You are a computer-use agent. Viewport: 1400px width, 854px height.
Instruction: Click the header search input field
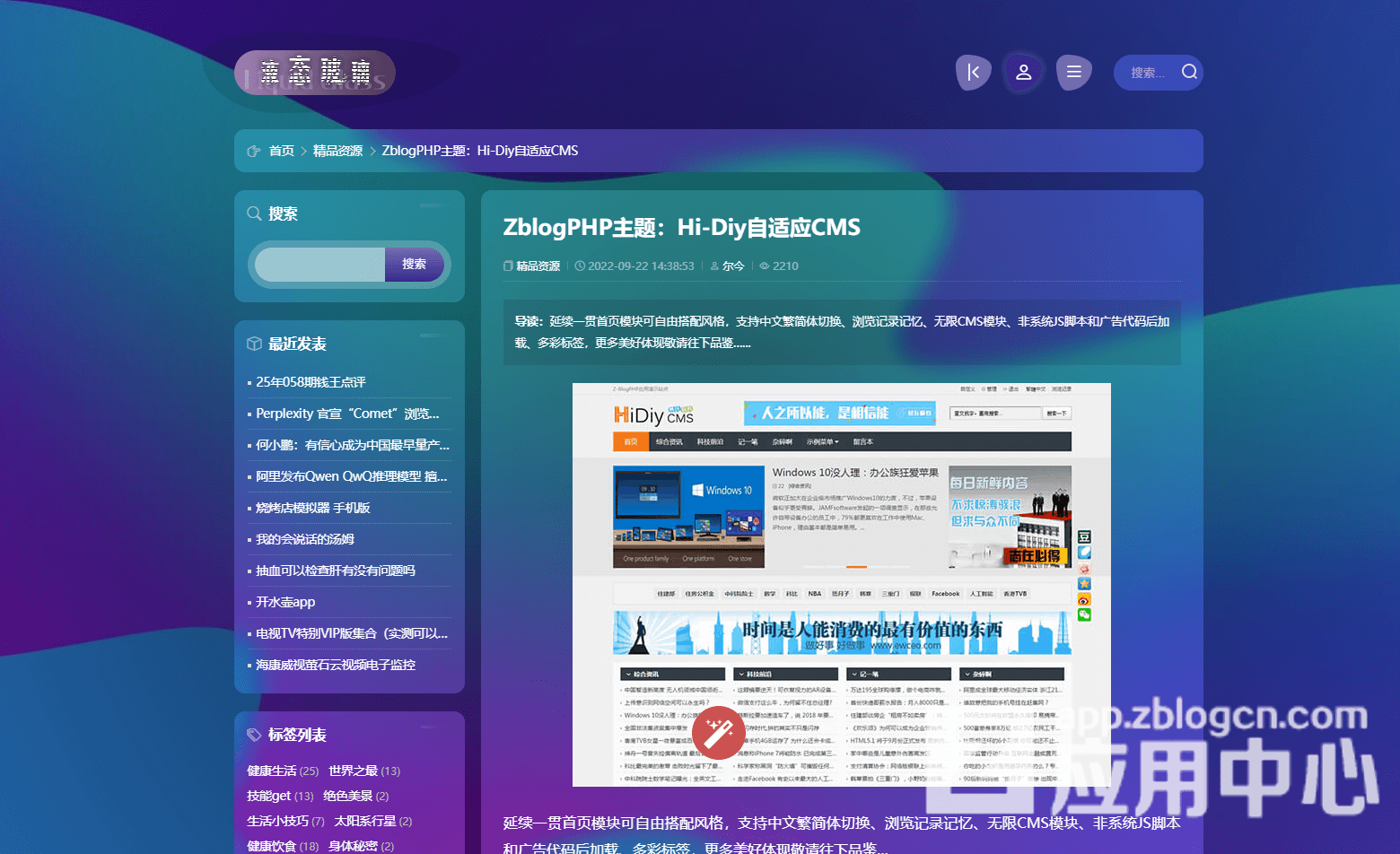[x=1150, y=73]
